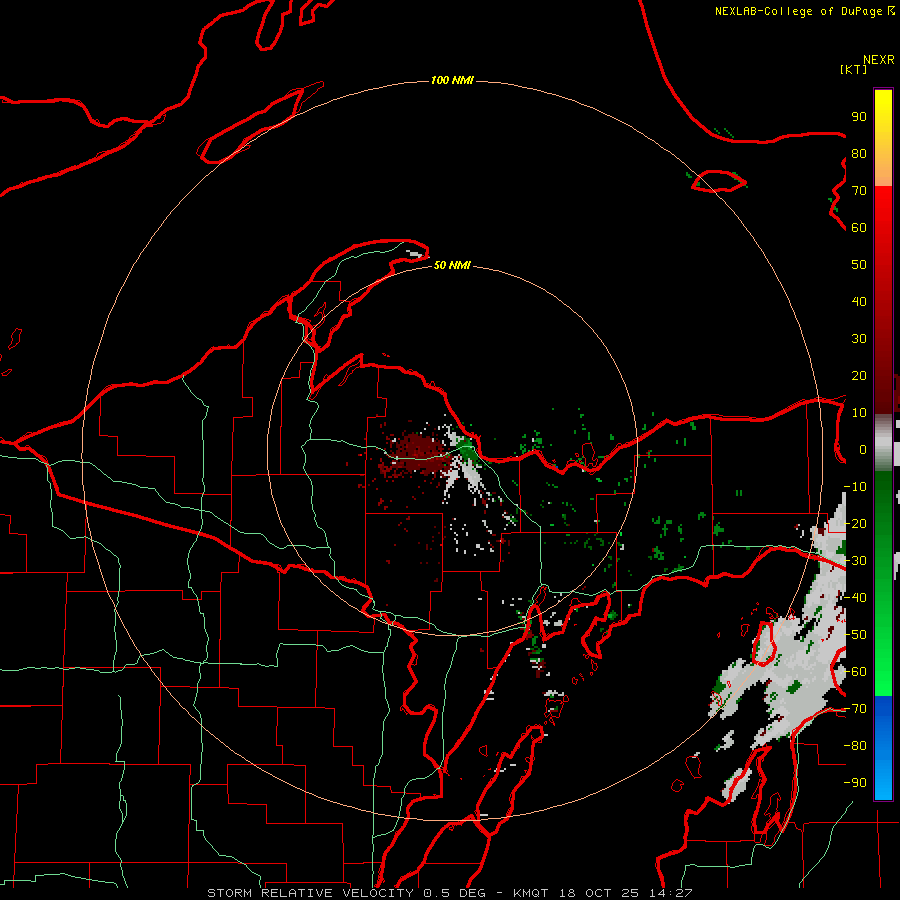Click the scale value 60

[859, 227]
